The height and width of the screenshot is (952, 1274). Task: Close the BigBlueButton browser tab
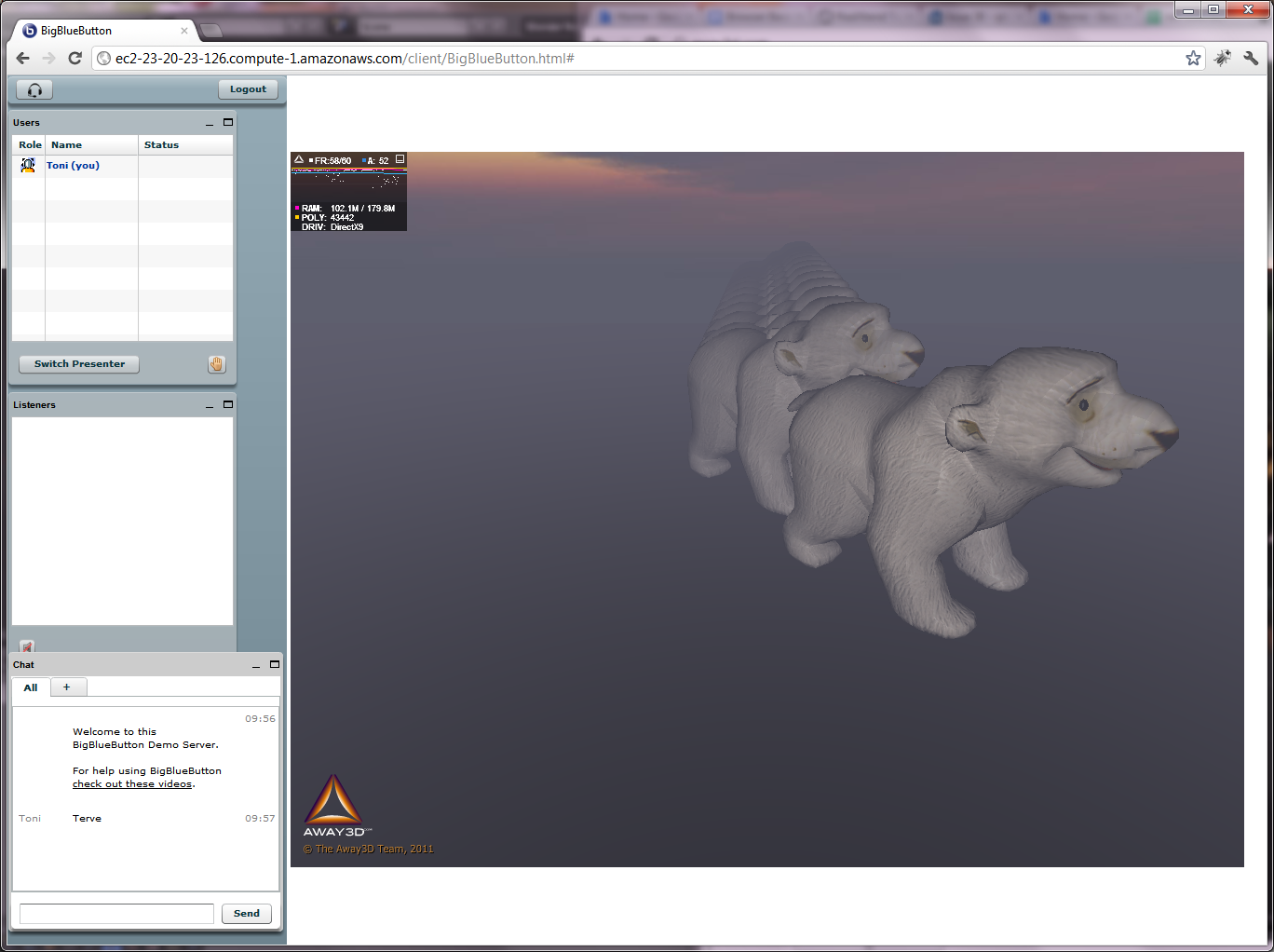coord(184,31)
